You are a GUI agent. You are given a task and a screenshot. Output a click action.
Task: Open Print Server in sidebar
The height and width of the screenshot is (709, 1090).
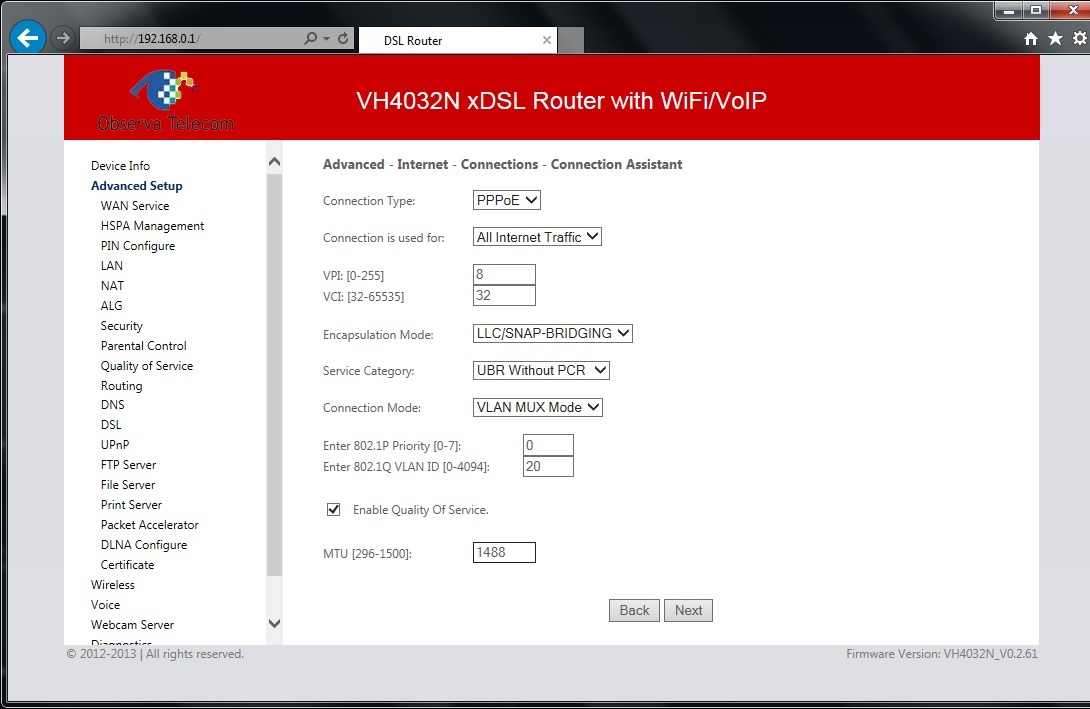click(131, 505)
